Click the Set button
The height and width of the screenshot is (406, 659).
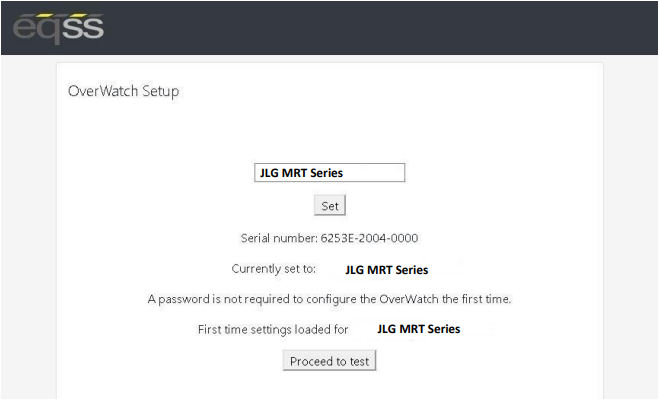pos(330,206)
